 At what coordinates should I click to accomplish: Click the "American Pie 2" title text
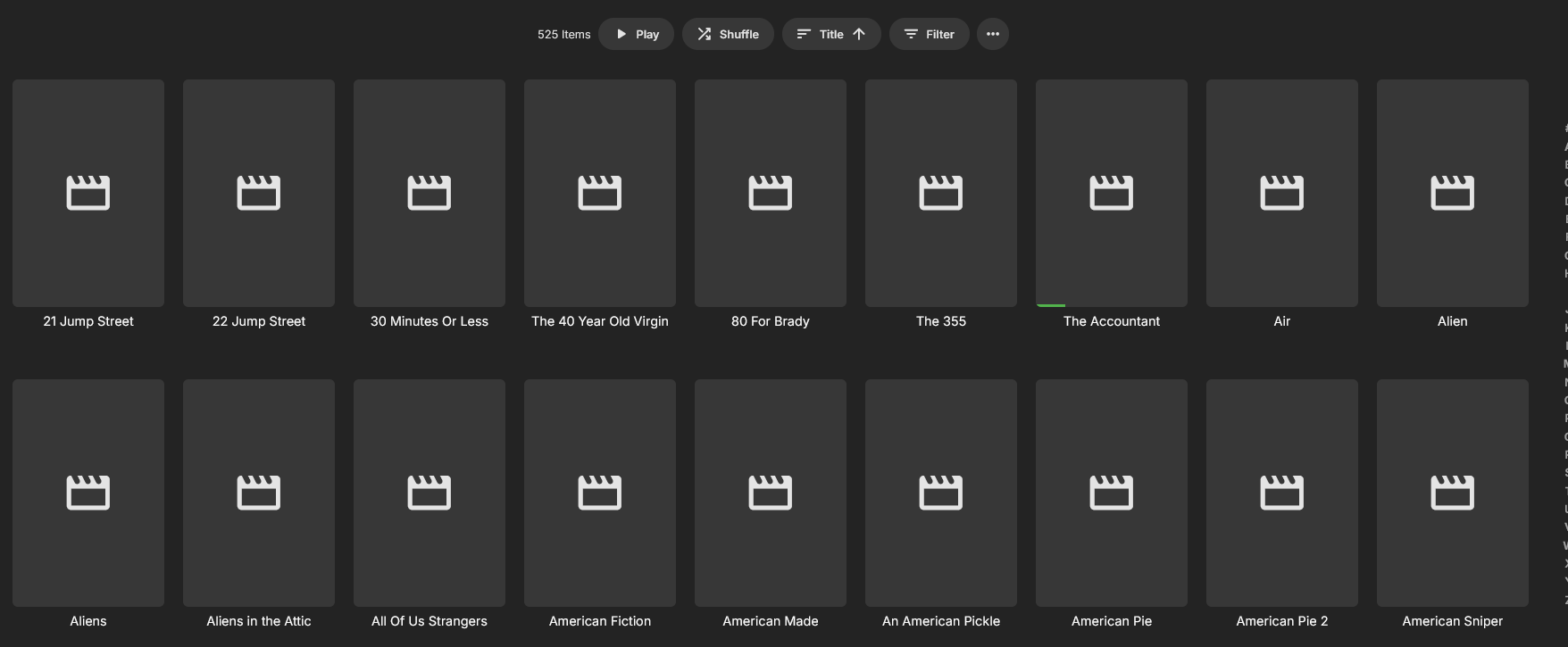tap(1282, 621)
